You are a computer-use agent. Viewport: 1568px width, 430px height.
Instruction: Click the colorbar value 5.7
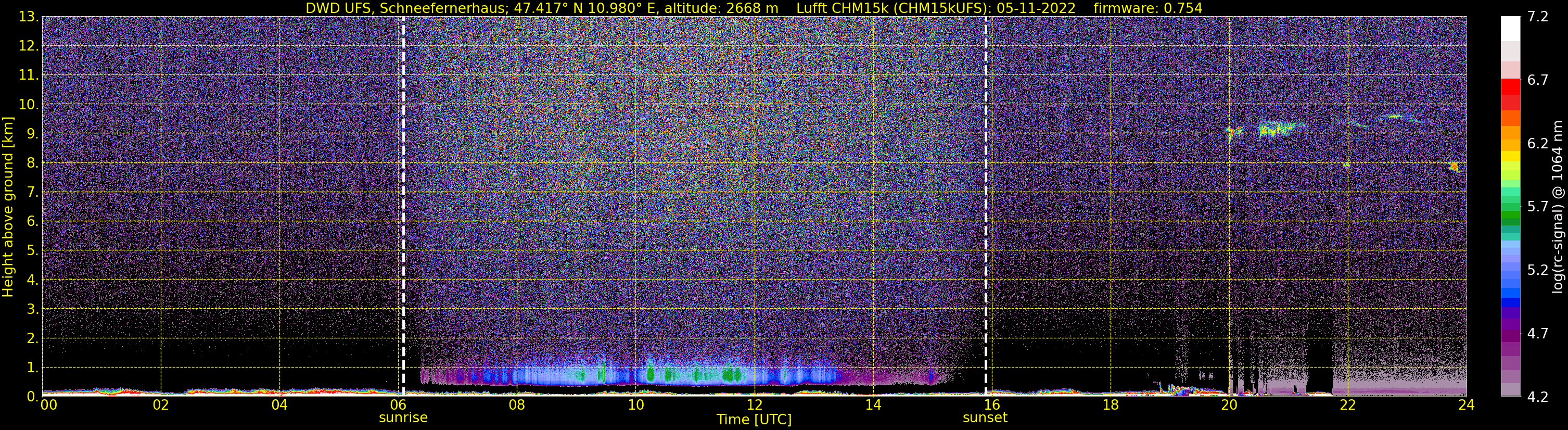click(x=1538, y=207)
